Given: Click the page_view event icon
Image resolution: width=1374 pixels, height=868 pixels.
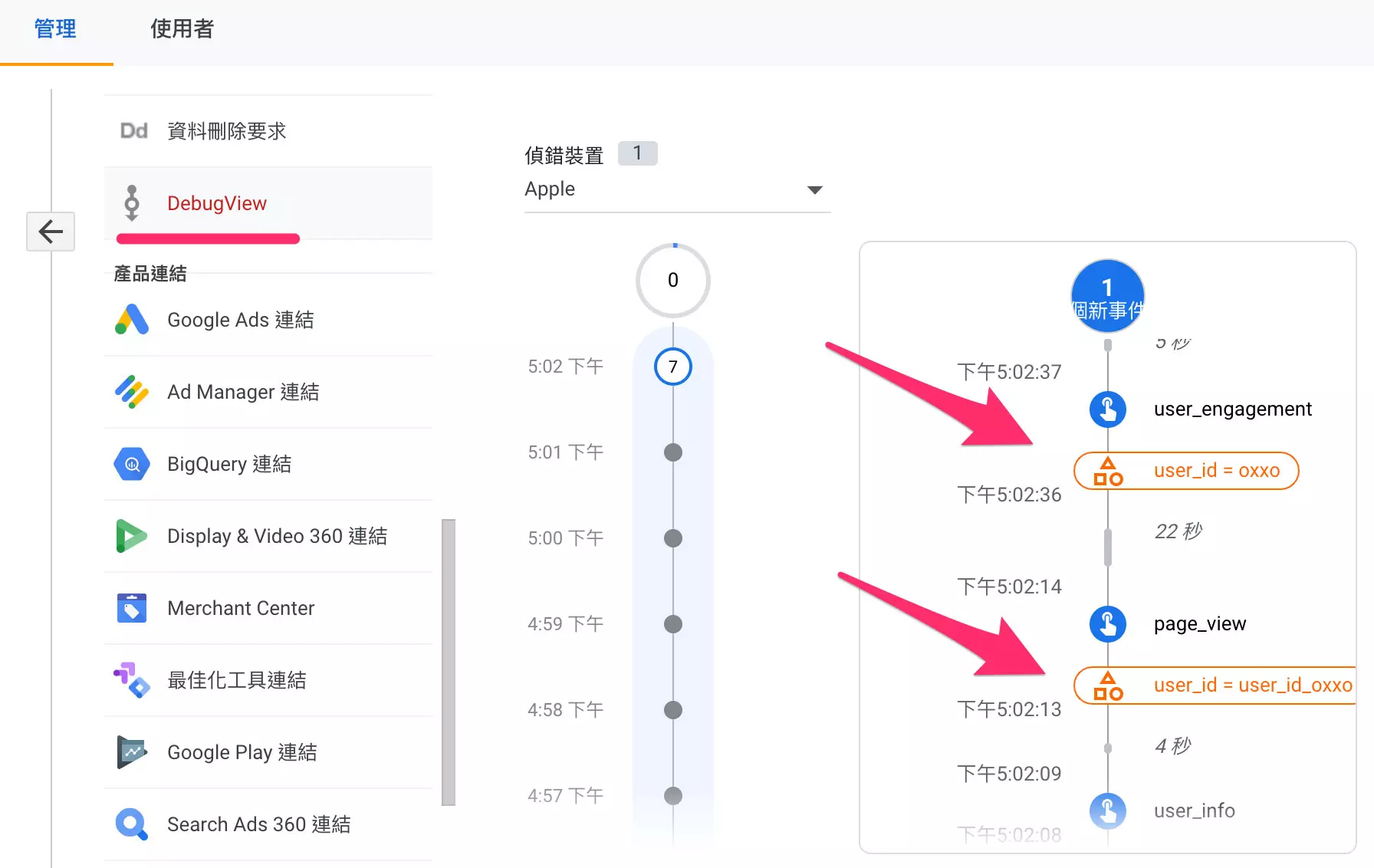Looking at the screenshot, I should [x=1107, y=623].
